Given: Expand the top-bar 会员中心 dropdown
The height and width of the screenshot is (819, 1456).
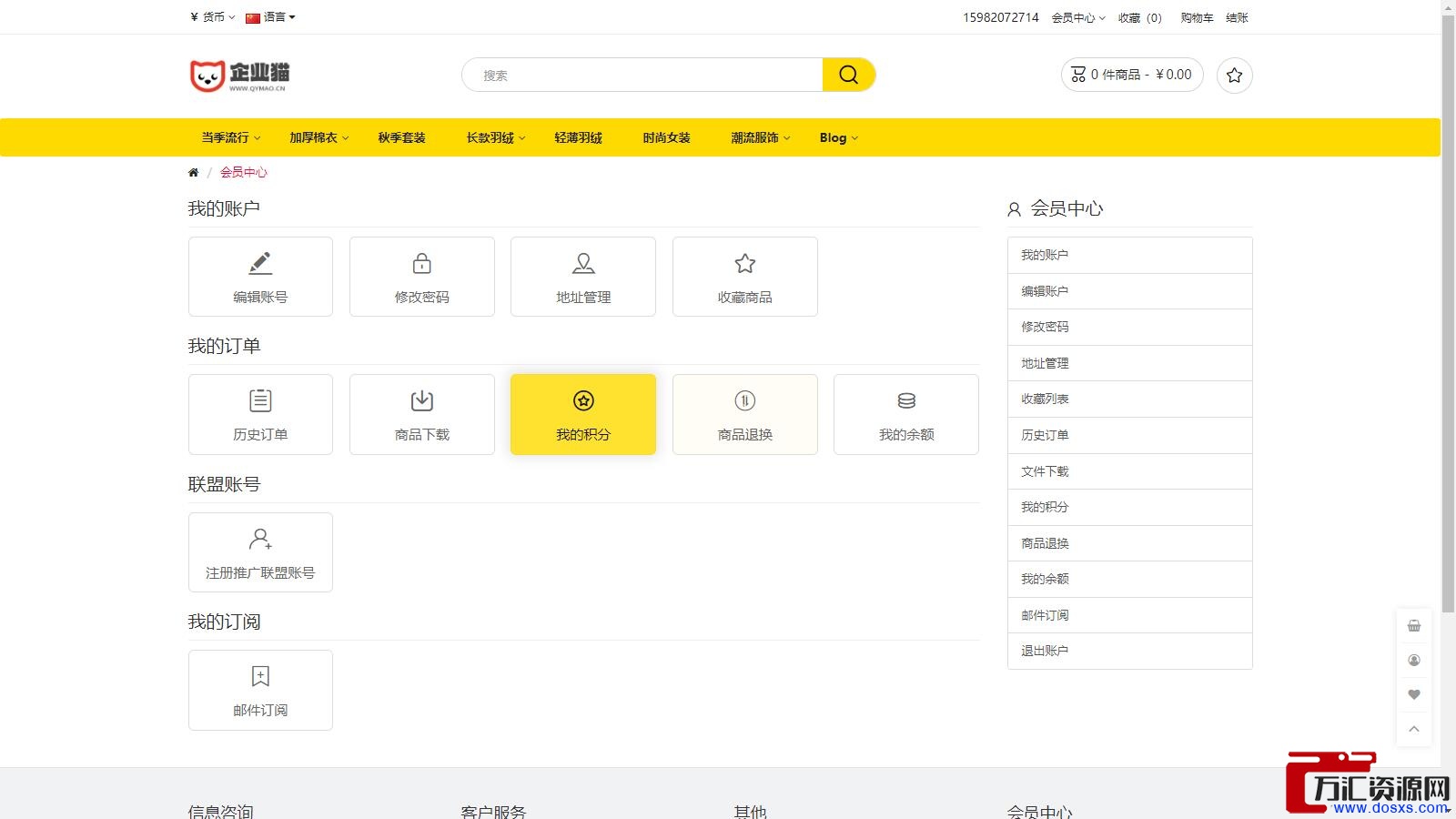Looking at the screenshot, I should [x=1077, y=18].
